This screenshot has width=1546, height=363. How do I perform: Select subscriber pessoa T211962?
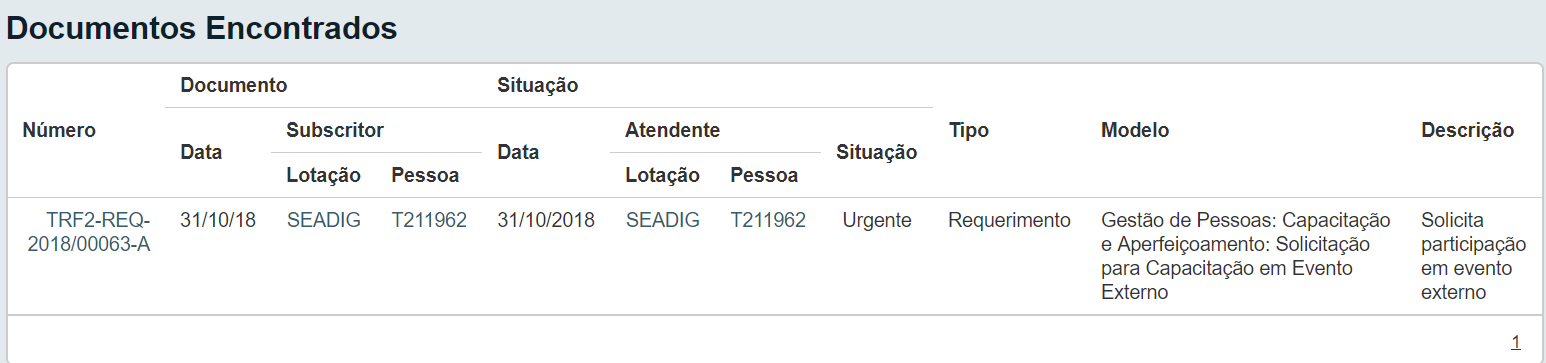[x=429, y=220]
